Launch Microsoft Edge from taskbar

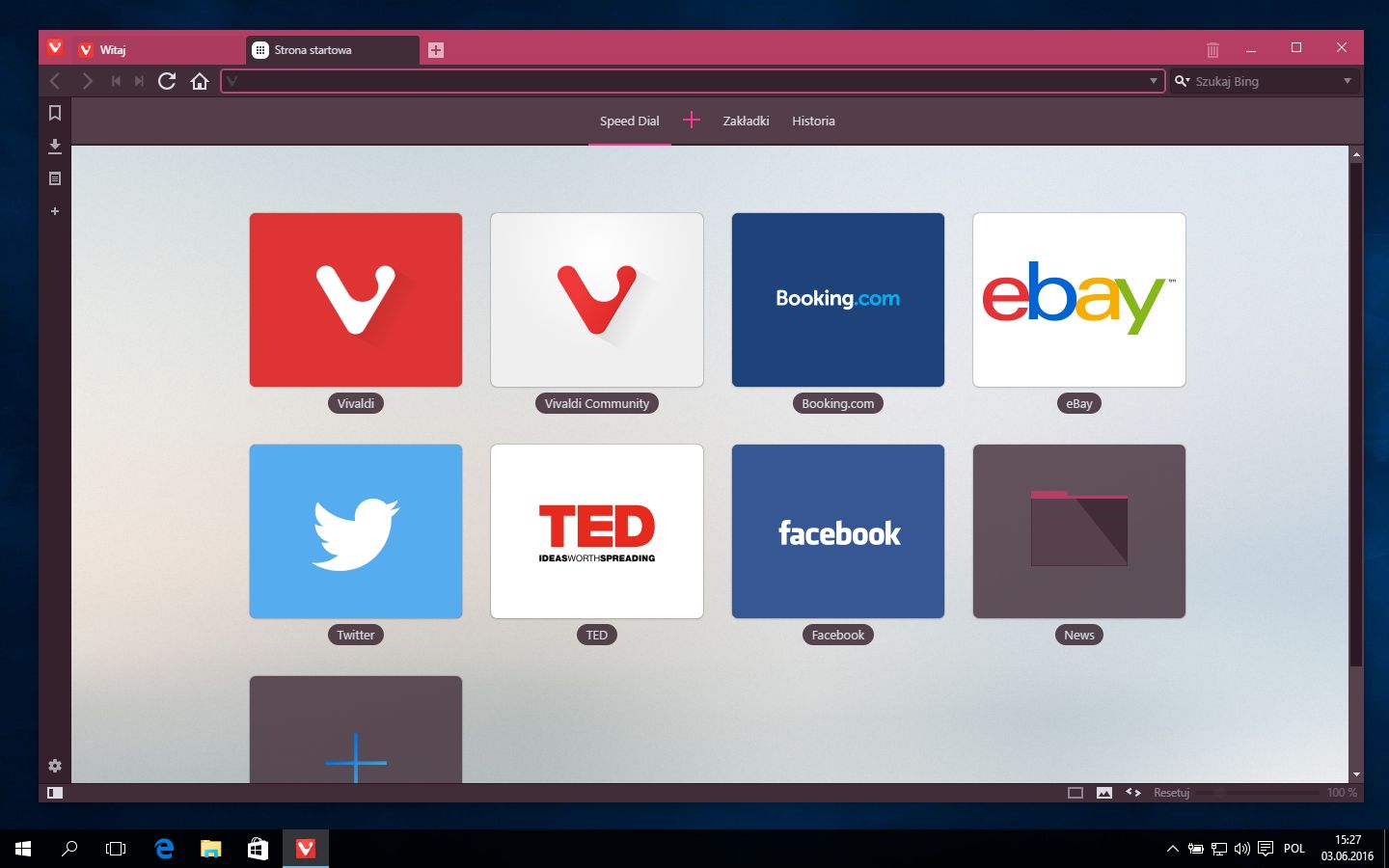click(x=164, y=849)
